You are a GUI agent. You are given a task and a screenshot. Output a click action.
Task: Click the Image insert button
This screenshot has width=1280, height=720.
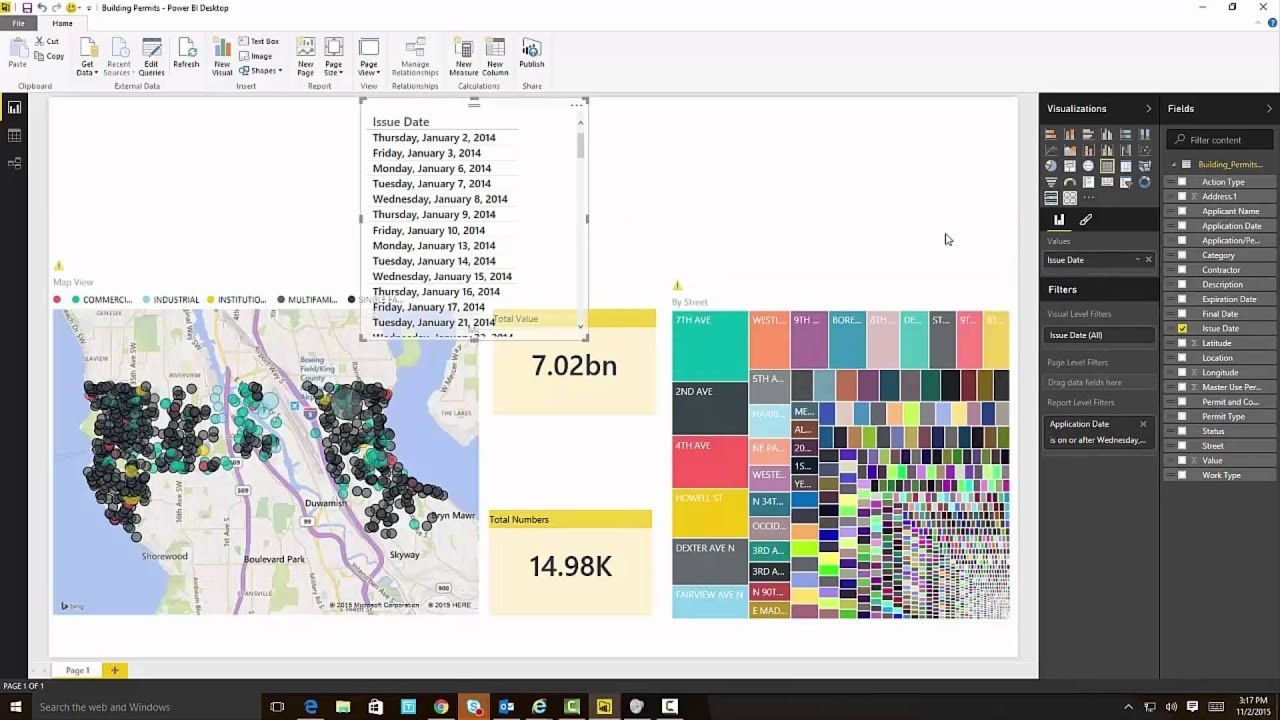click(x=255, y=56)
